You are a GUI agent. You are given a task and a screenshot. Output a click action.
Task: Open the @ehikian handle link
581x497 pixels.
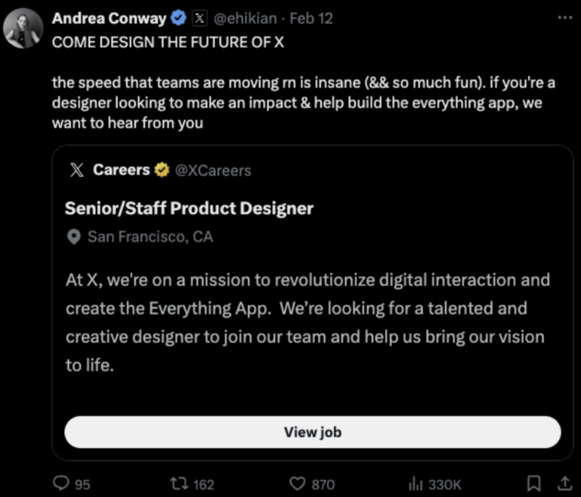[x=245, y=18]
